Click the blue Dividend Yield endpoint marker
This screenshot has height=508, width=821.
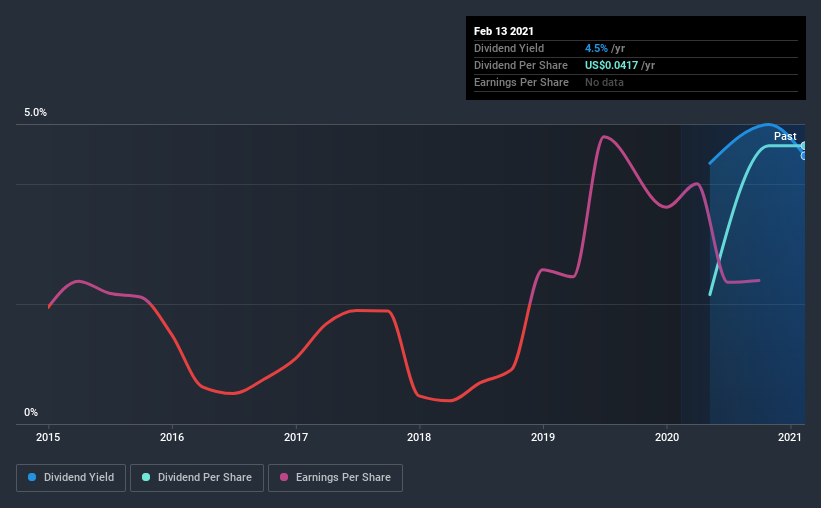[803, 156]
